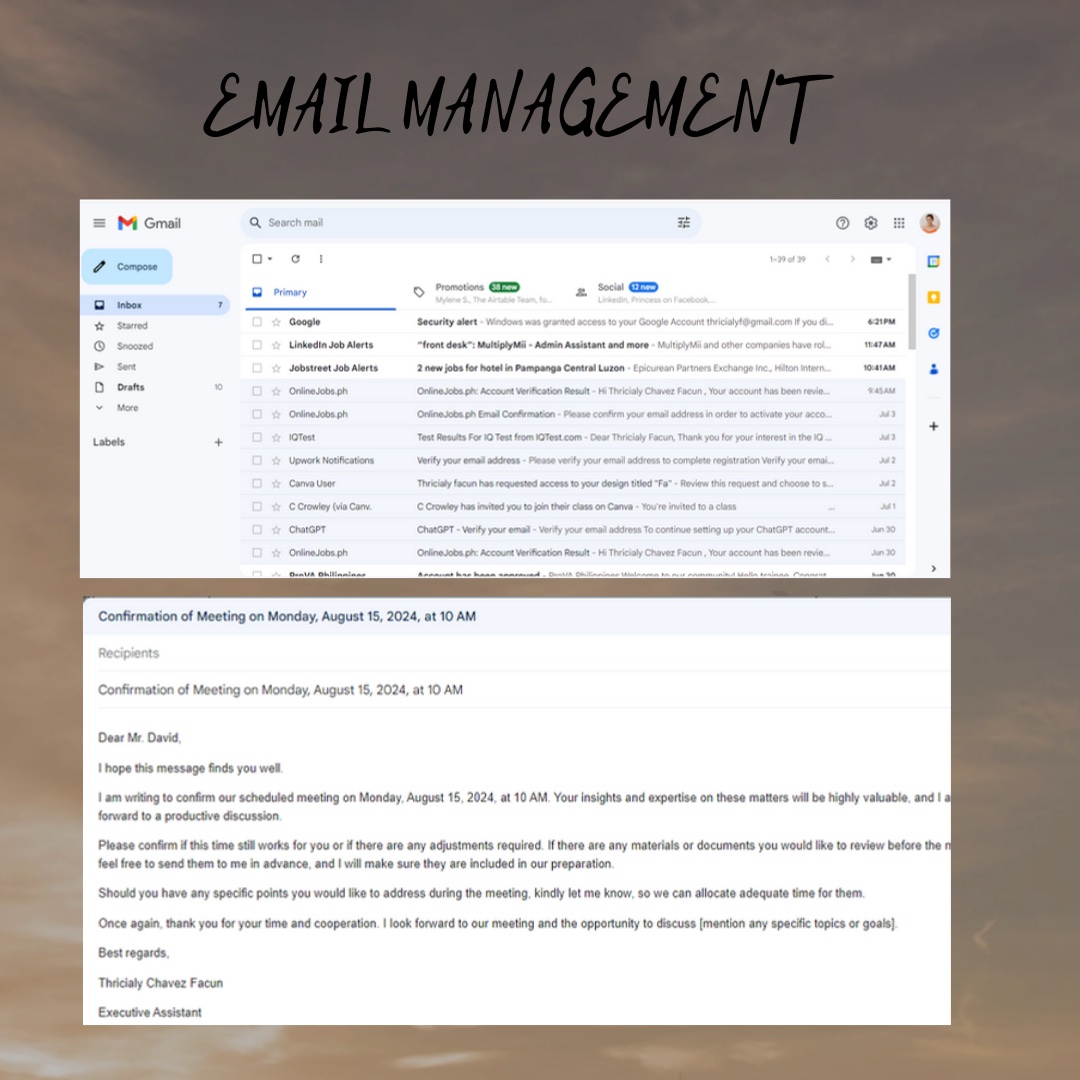
Task: Open the Inbox folder
Action: tap(155, 304)
